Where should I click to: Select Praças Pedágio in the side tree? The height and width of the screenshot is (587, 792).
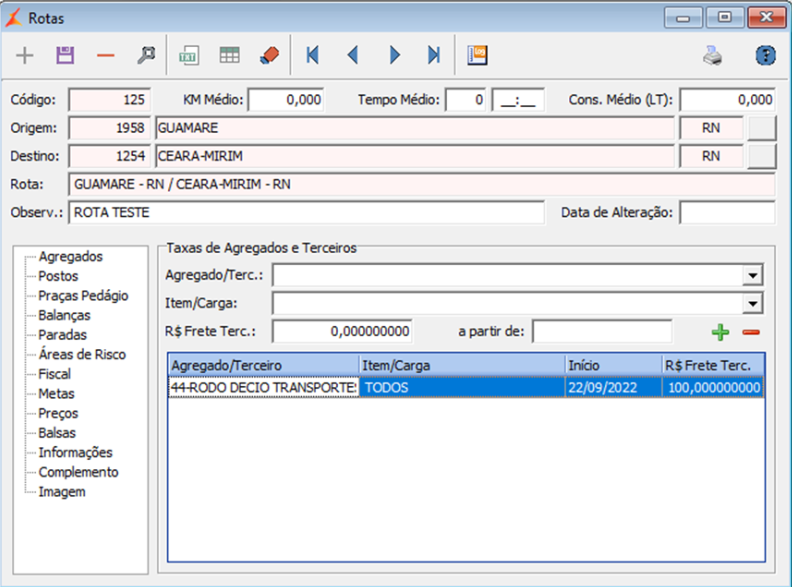tap(83, 296)
